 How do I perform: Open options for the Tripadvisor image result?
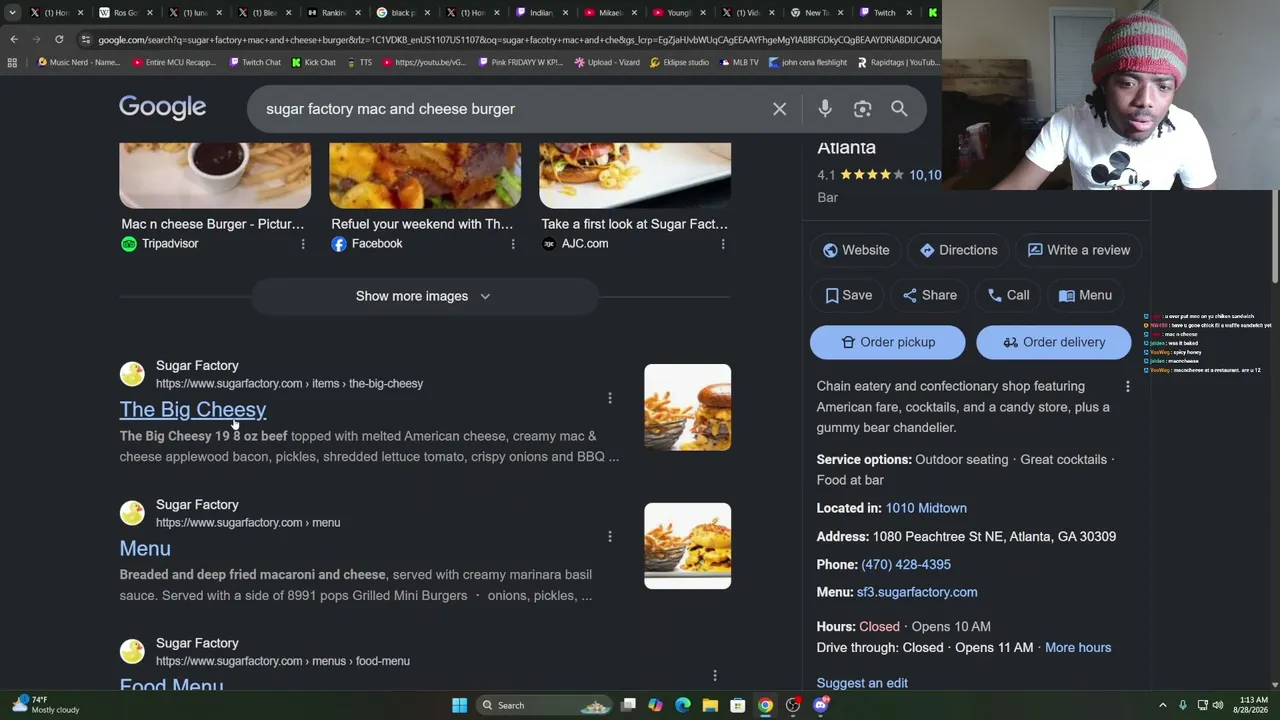click(302, 244)
